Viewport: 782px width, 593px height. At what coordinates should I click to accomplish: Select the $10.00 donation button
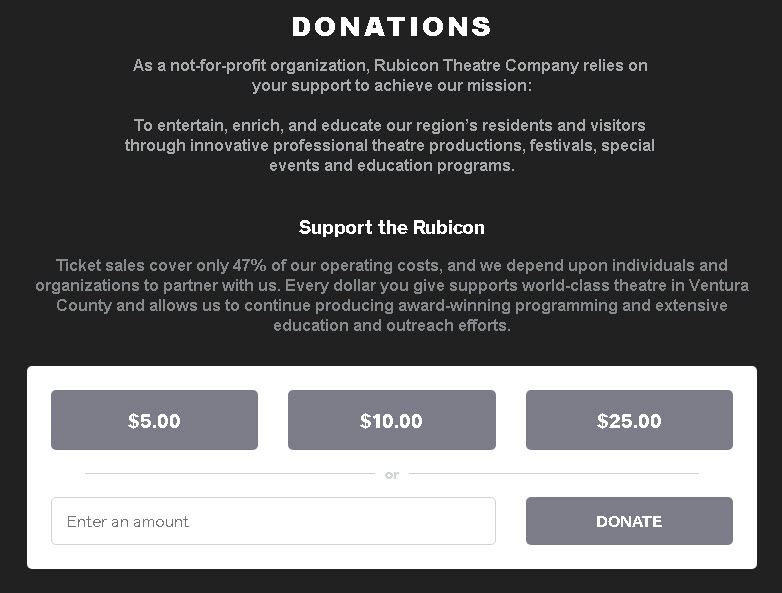[391, 420]
